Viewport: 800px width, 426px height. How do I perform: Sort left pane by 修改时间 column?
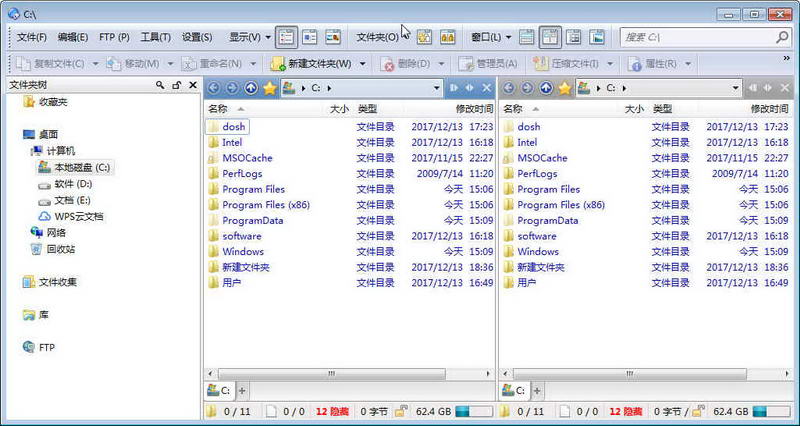(x=474, y=109)
